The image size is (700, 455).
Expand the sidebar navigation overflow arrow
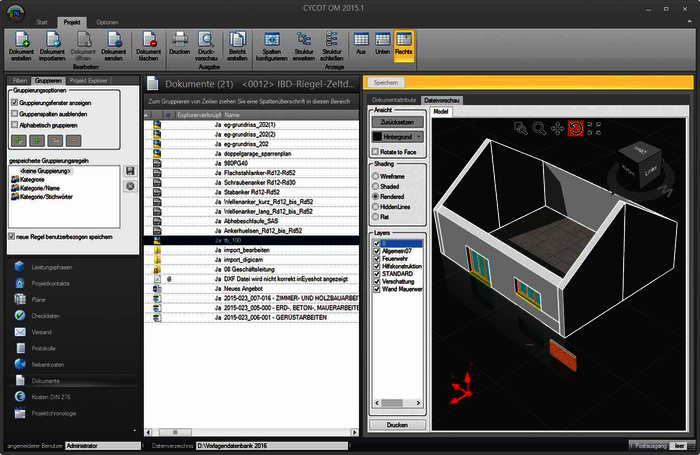coord(134,431)
